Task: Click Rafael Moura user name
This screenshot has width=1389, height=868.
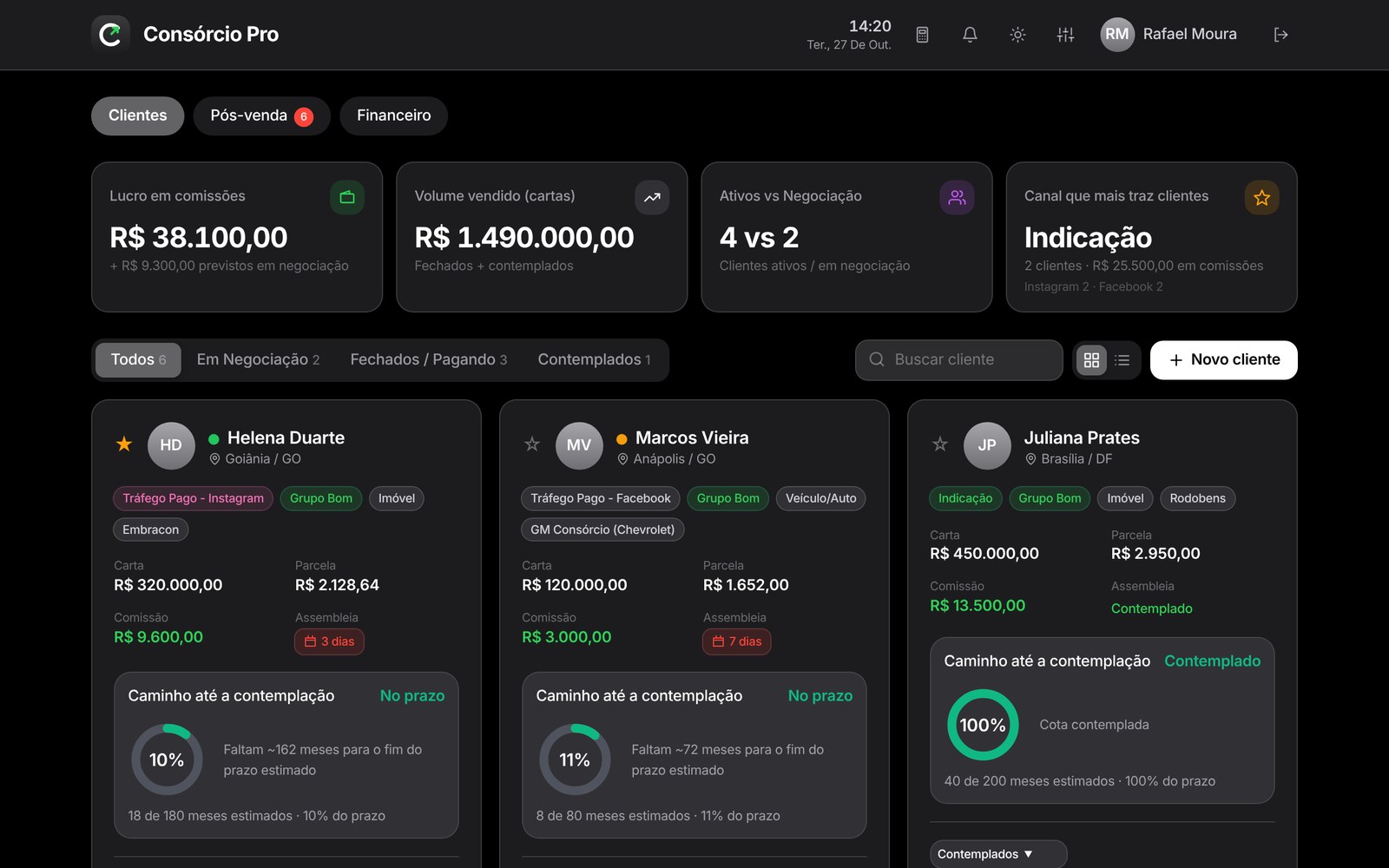Action: pos(1189,35)
